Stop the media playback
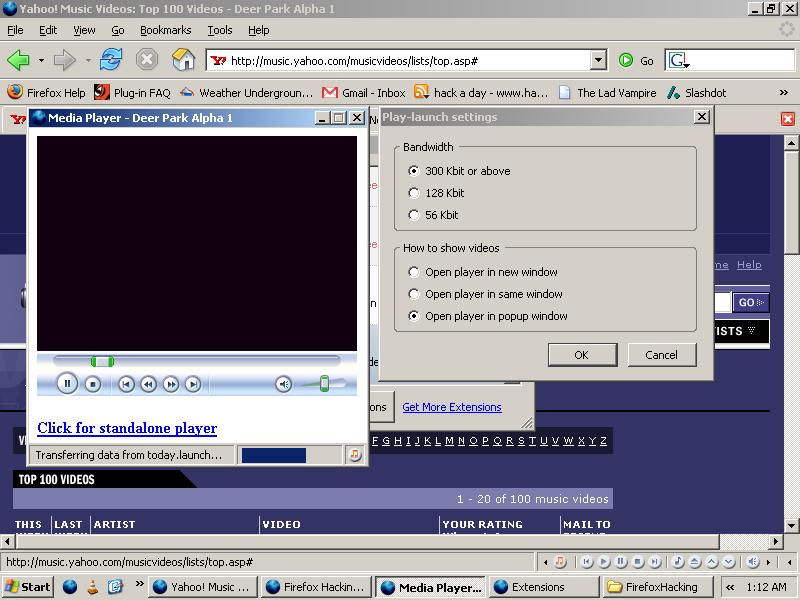Viewport: 800px width, 600px height. tap(93, 383)
